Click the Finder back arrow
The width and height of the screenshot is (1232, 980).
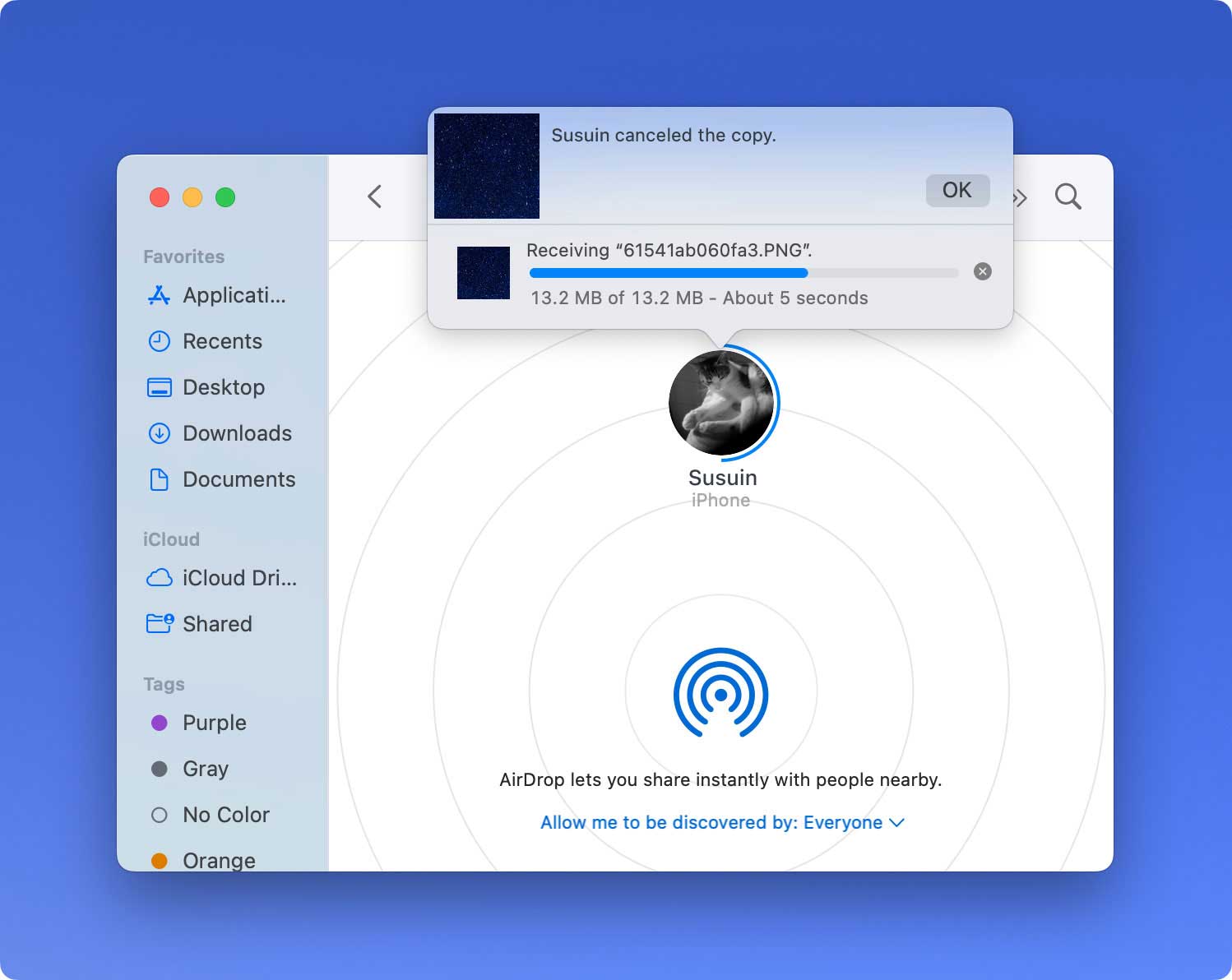pos(374,196)
